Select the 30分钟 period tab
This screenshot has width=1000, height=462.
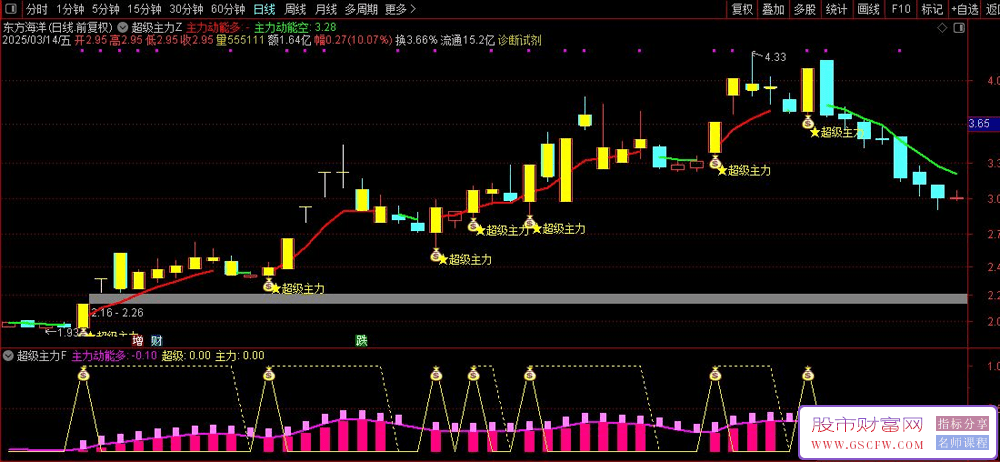coord(186,9)
